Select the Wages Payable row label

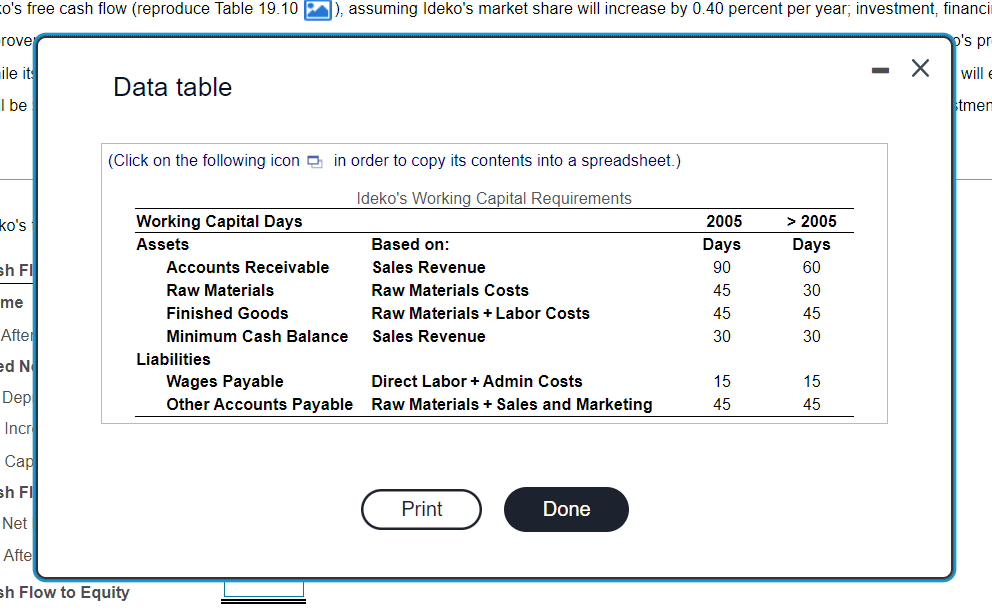pyautogui.click(x=225, y=381)
